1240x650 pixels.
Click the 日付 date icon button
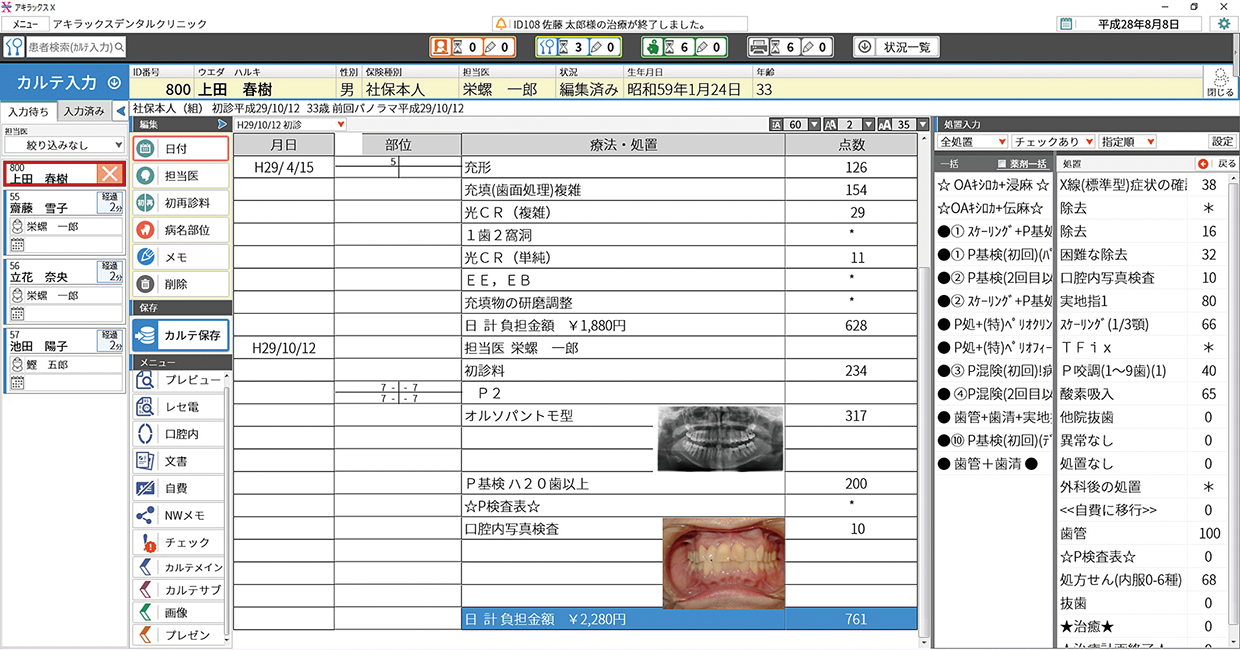point(146,149)
